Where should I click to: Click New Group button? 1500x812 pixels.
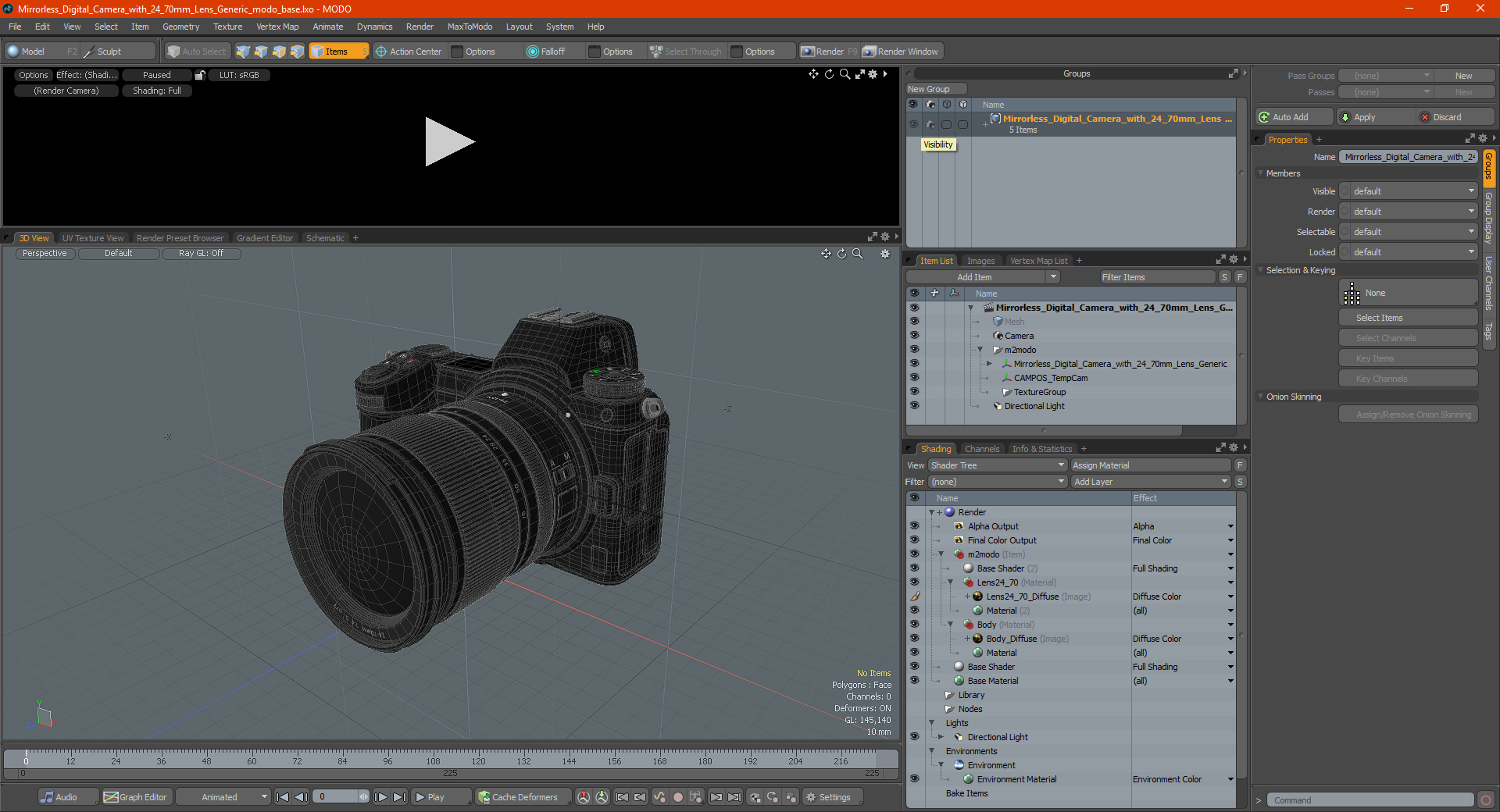[x=936, y=89]
